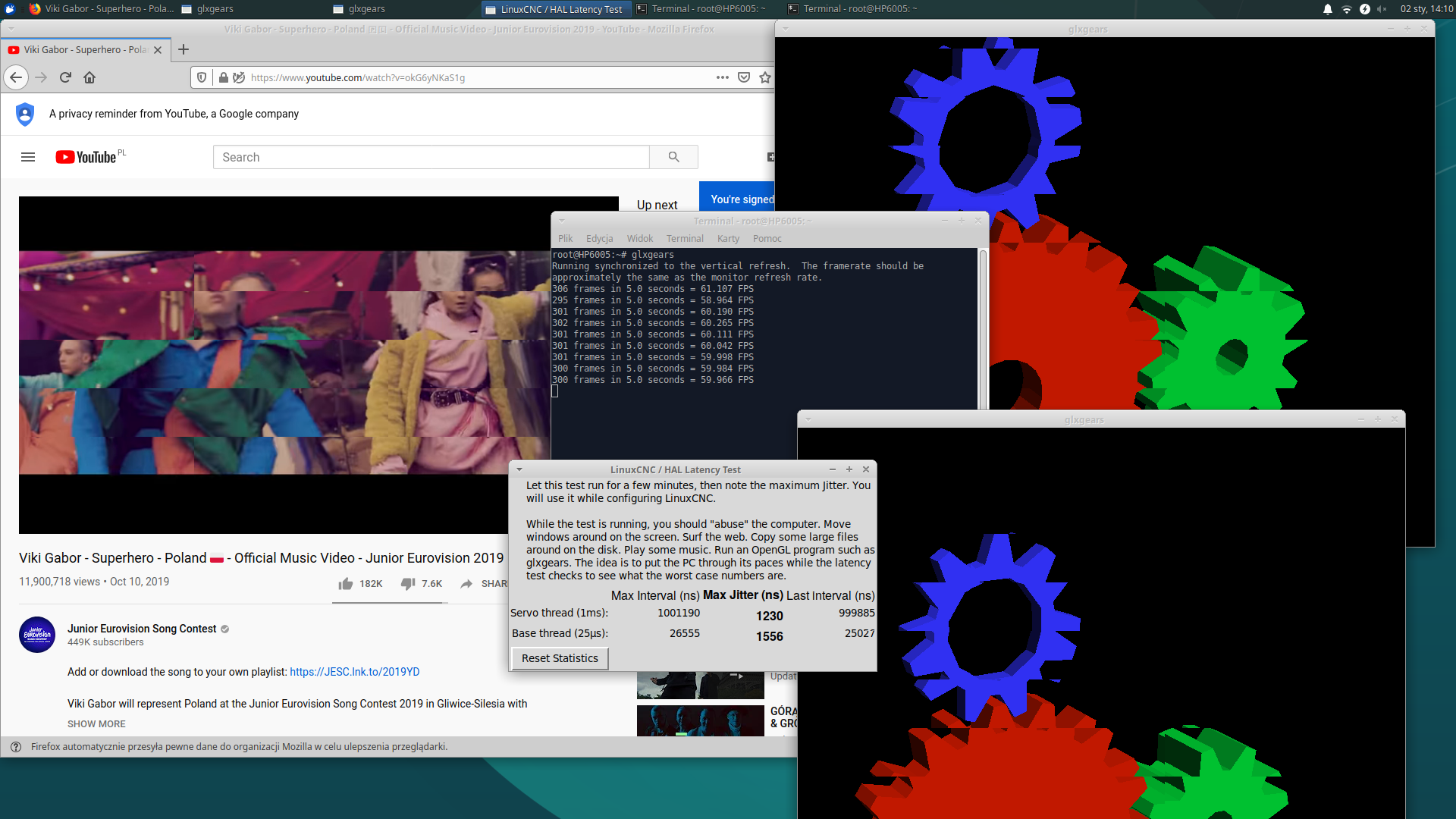Close the Viki Gabor browser tab
Screen dimensions: 1456x819
(158, 50)
